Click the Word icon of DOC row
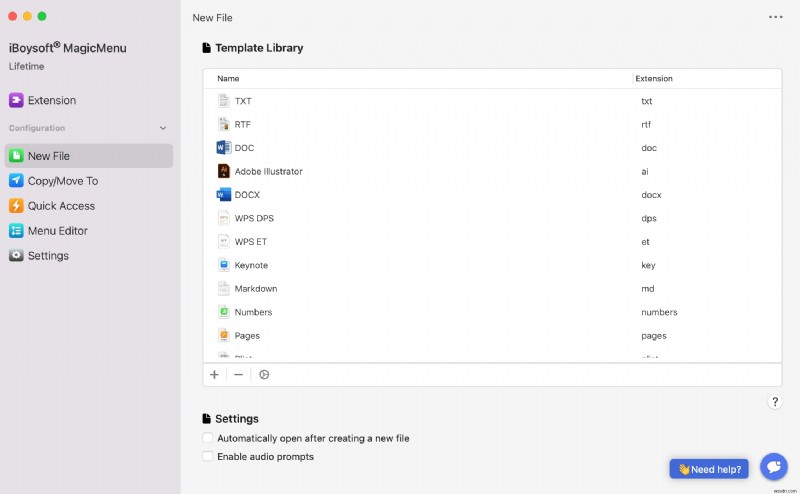The image size is (800, 494). [223, 148]
